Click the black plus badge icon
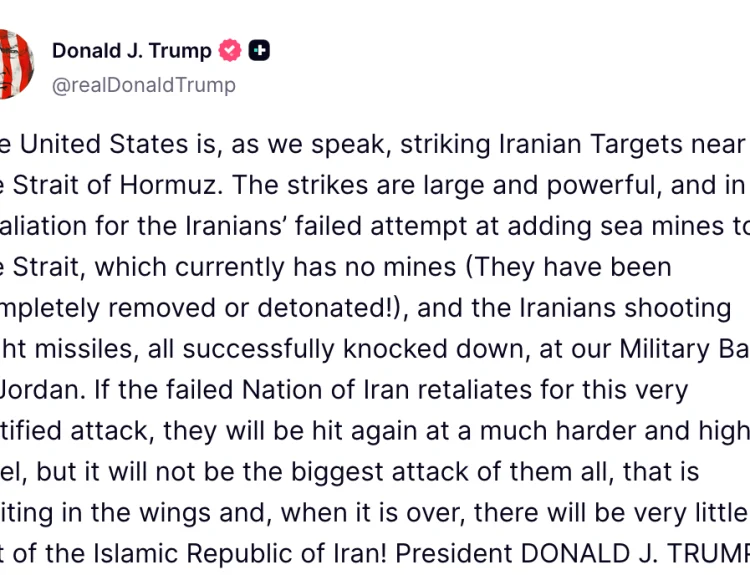750x575 pixels. point(259,50)
